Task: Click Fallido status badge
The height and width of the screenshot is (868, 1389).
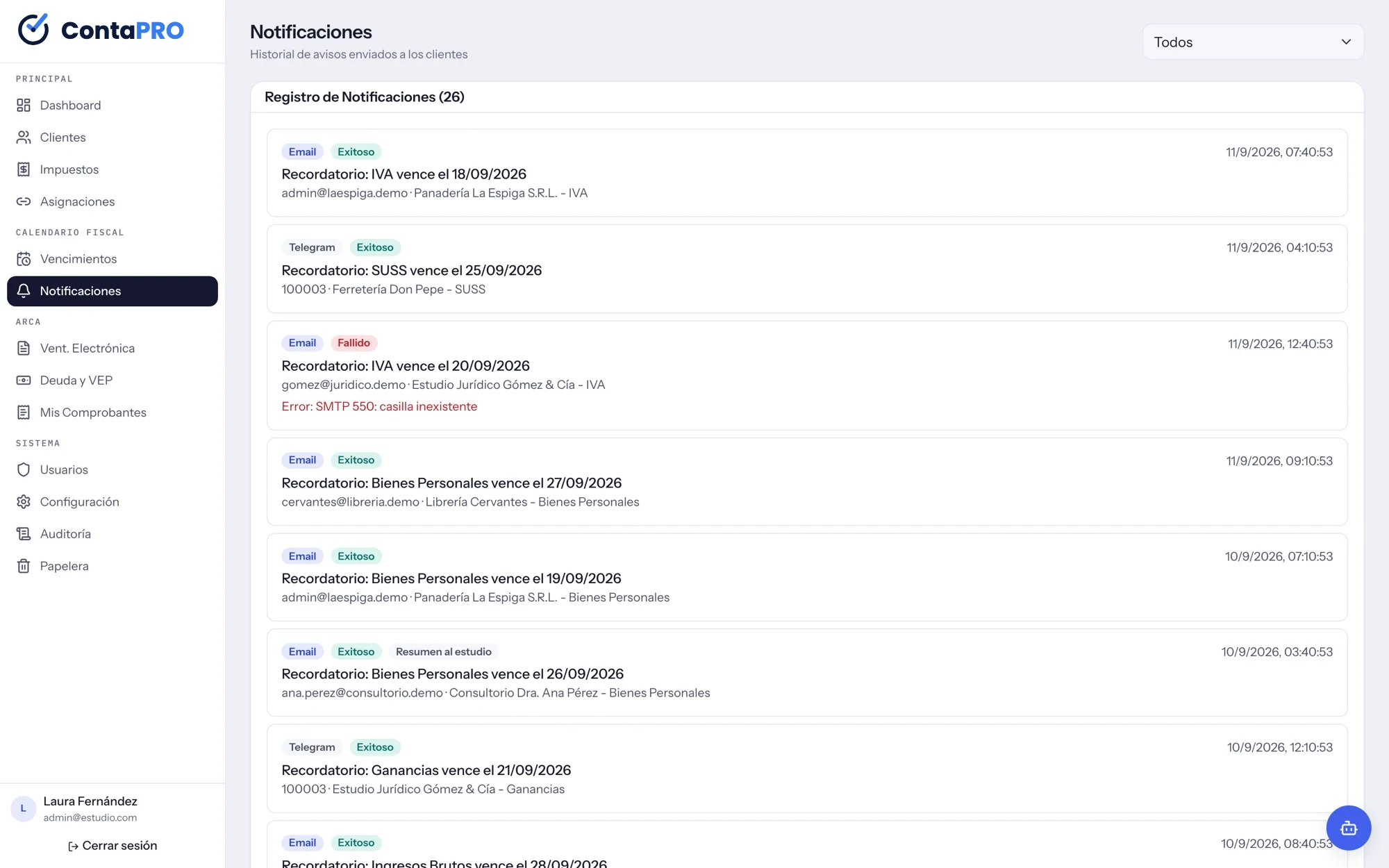Action: tap(354, 343)
